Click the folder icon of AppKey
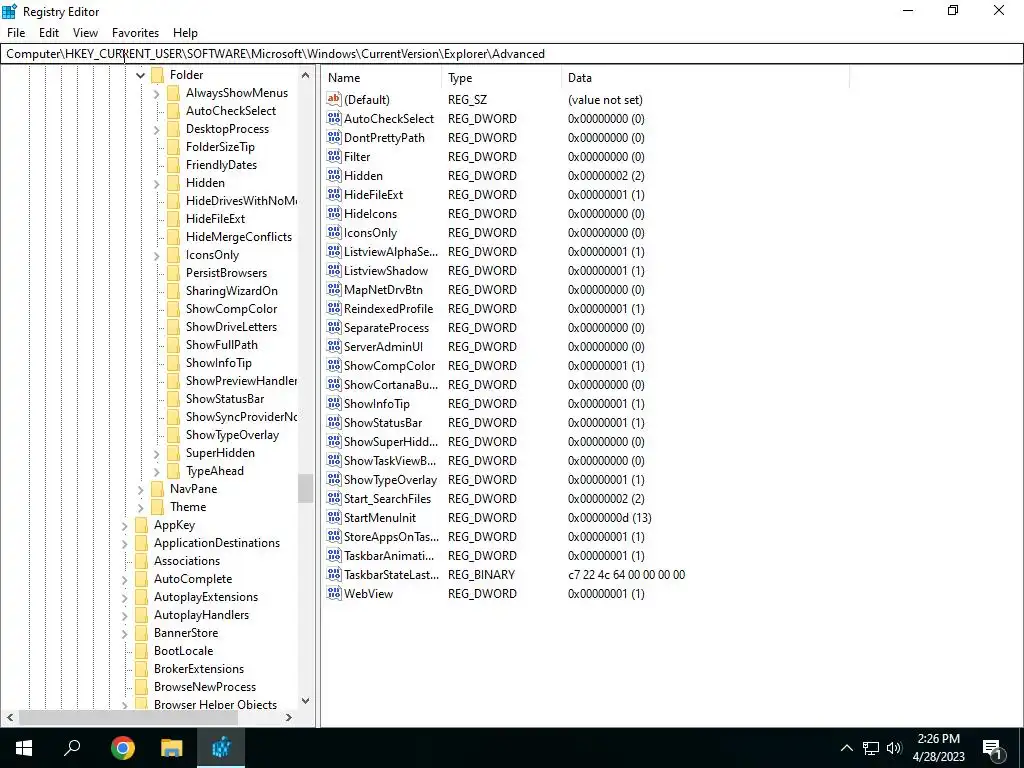The height and width of the screenshot is (768, 1024). click(x=142, y=525)
